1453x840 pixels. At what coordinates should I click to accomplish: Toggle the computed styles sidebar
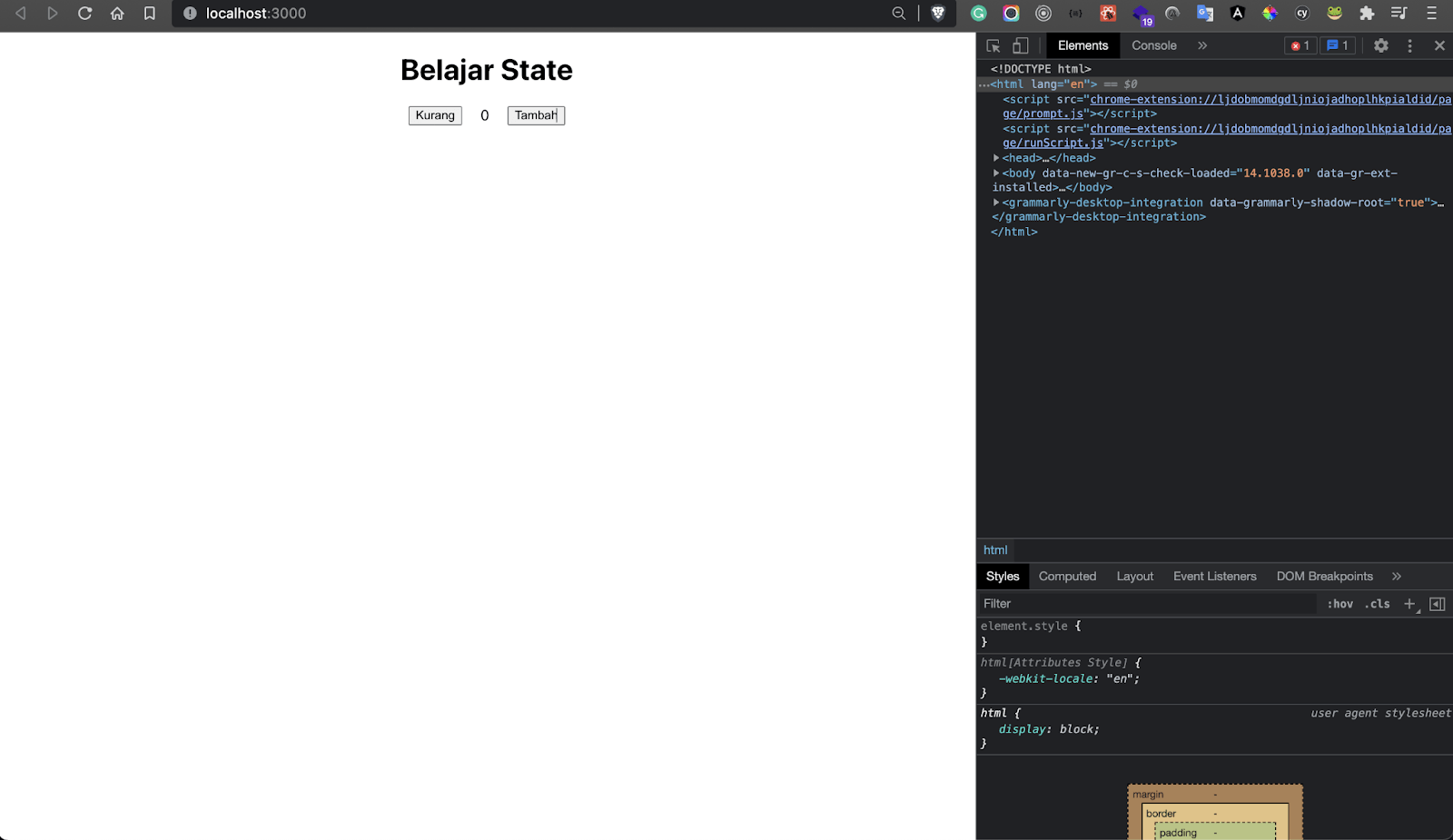click(x=1438, y=604)
